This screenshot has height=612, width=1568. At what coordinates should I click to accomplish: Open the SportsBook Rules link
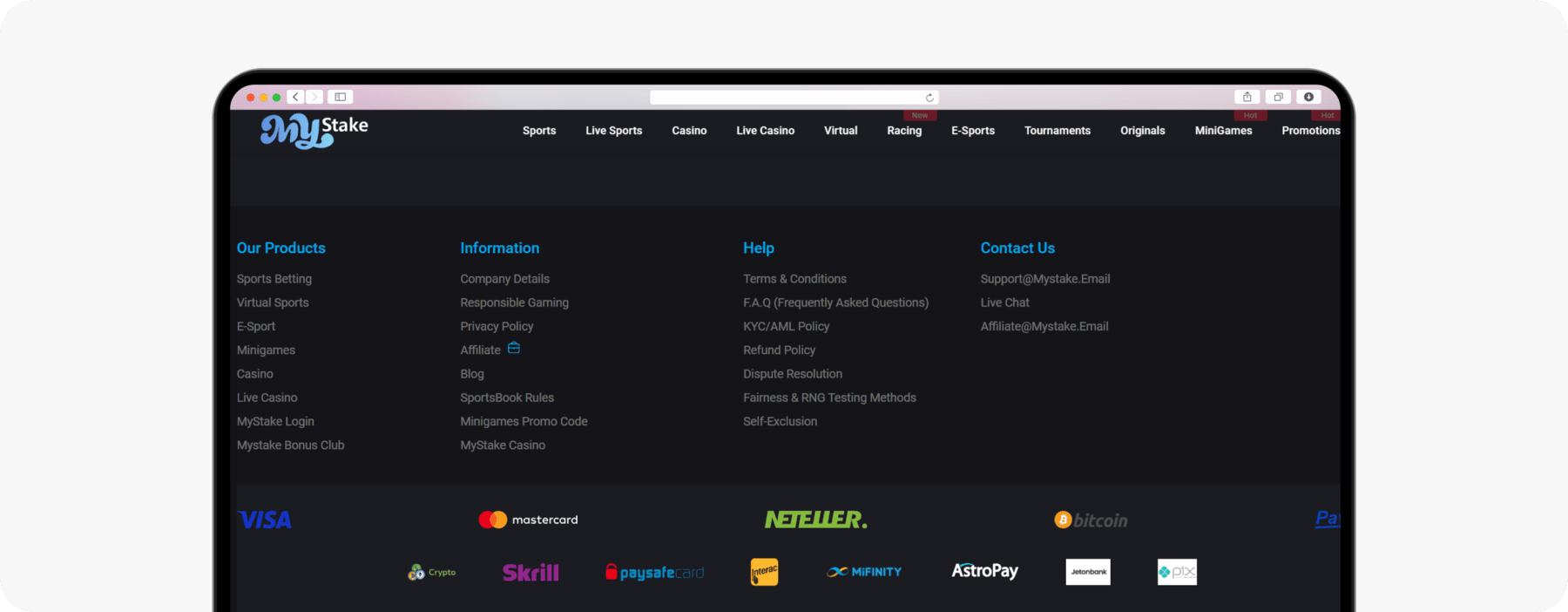coord(507,398)
